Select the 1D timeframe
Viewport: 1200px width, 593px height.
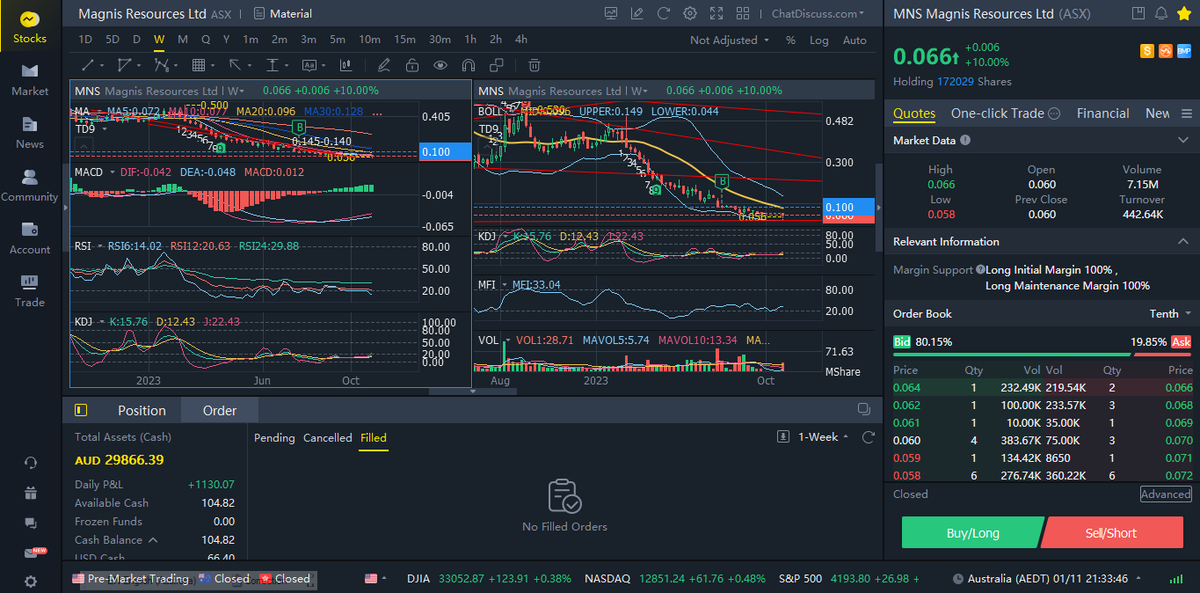pyautogui.click(x=85, y=40)
